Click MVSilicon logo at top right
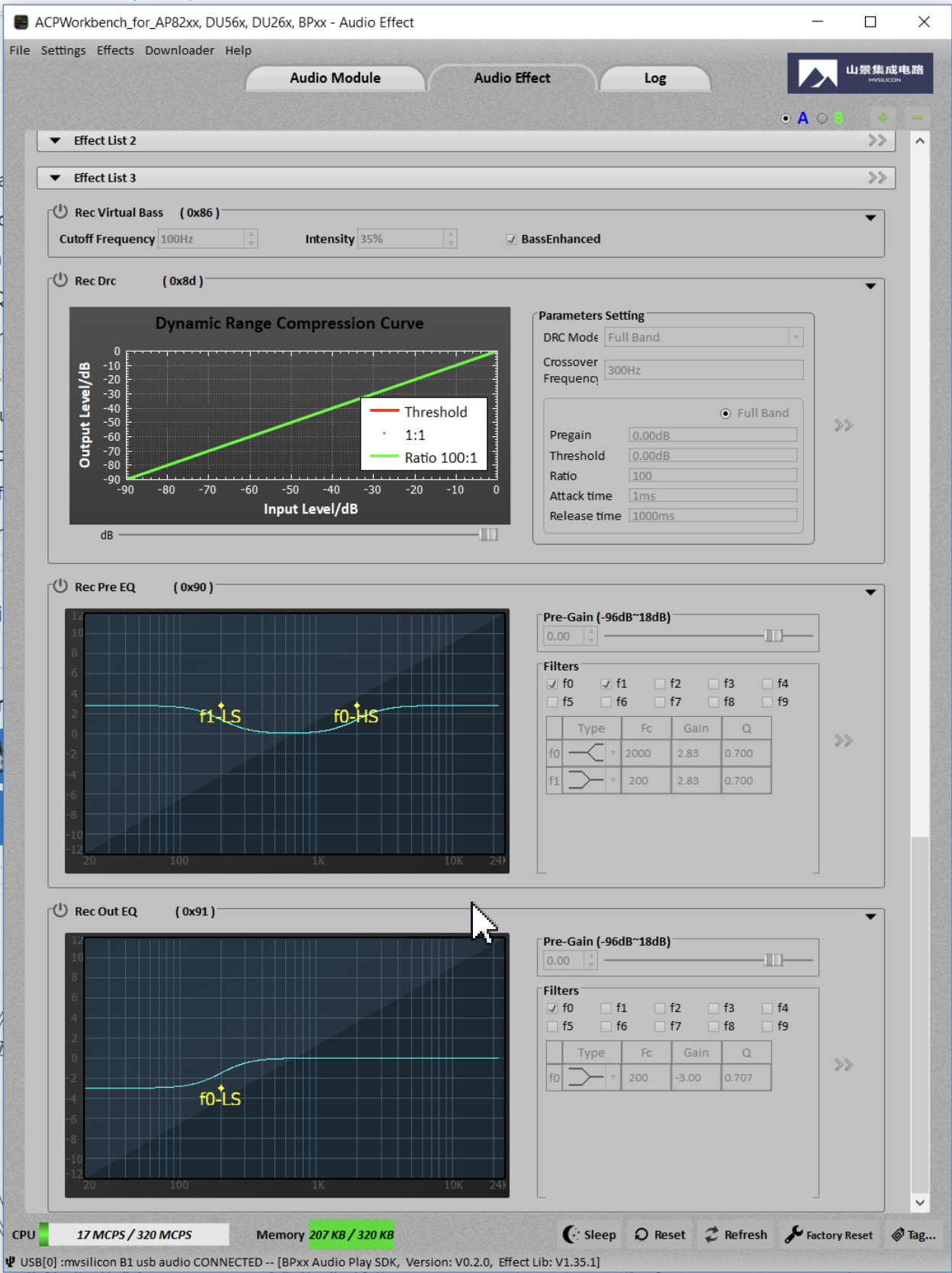 pos(860,73)
